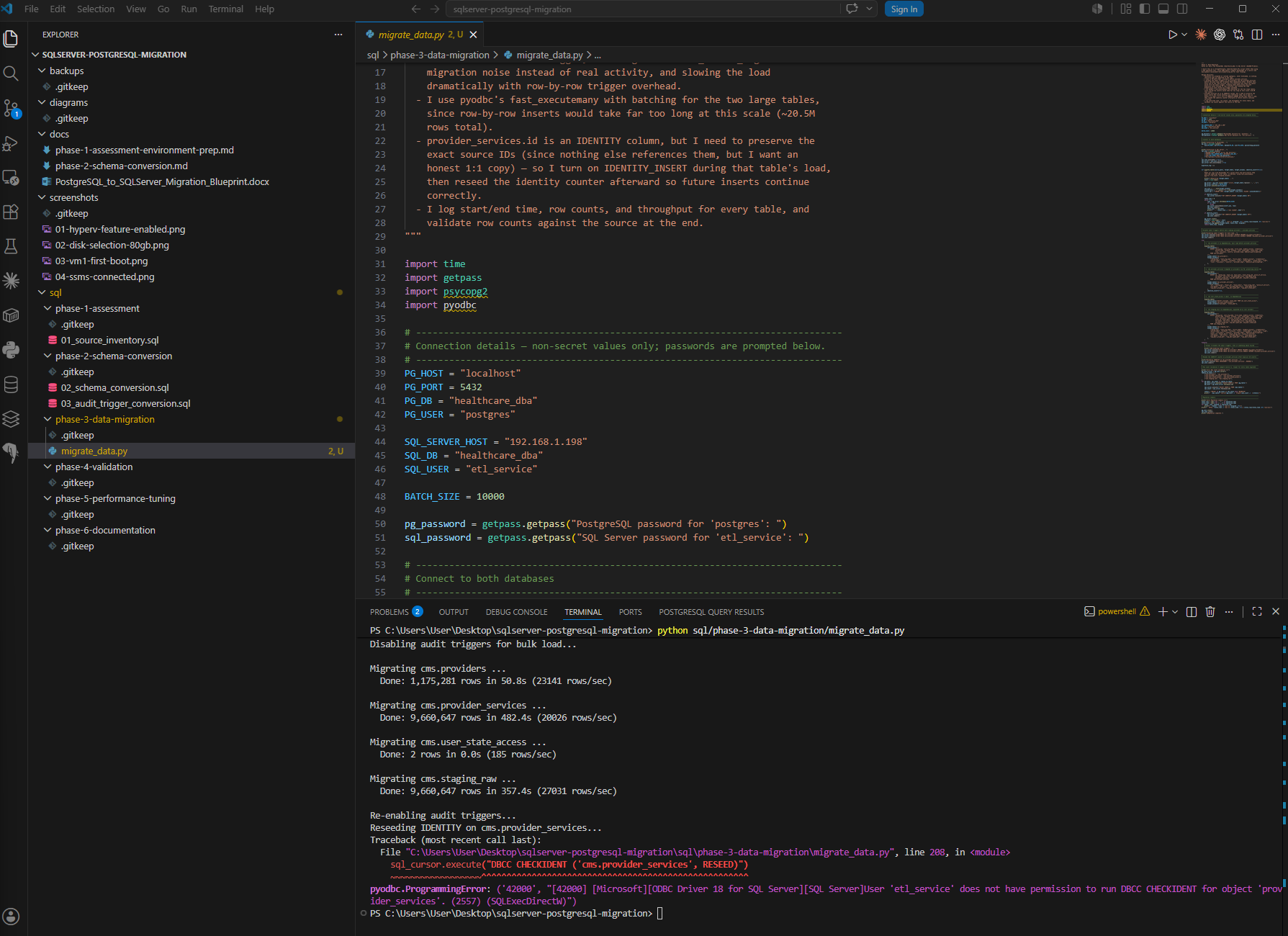Close the migrate_data.py editor tab
Screen dimensions: 1288x936
(473, 35)
